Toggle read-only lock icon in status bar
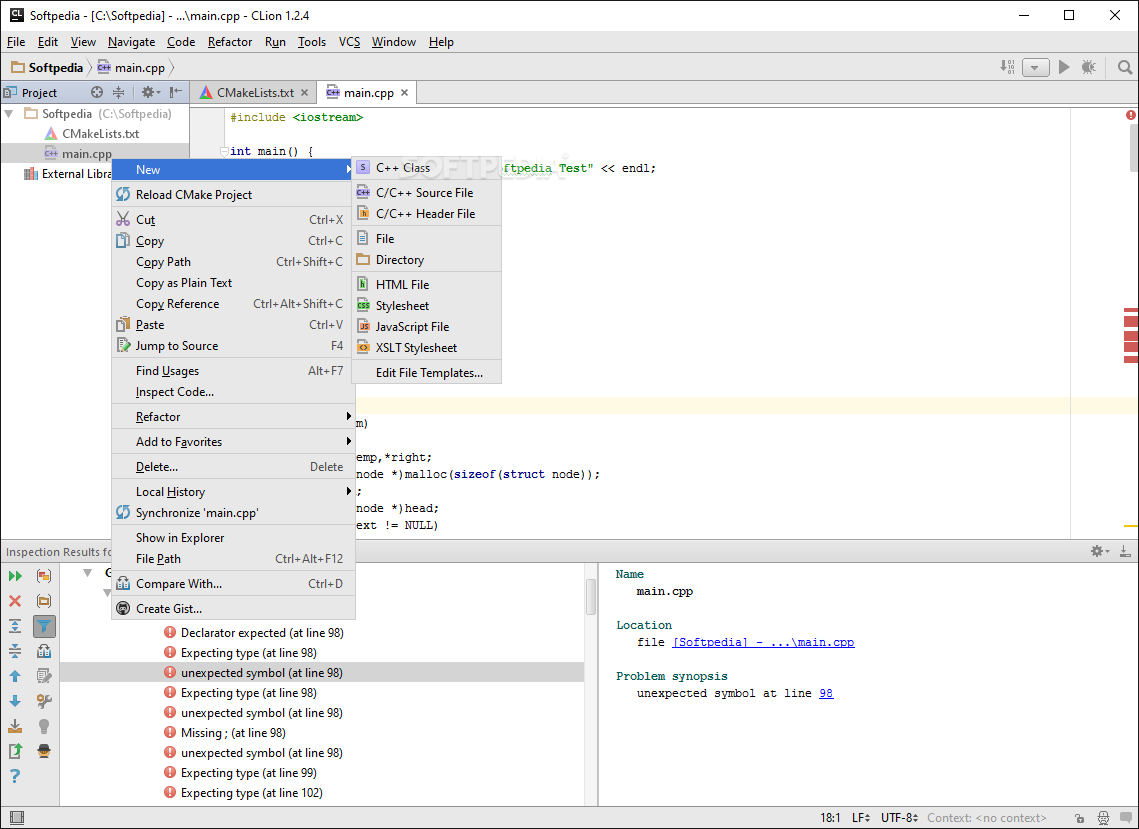The image size is (1139, 829). 1080,817
